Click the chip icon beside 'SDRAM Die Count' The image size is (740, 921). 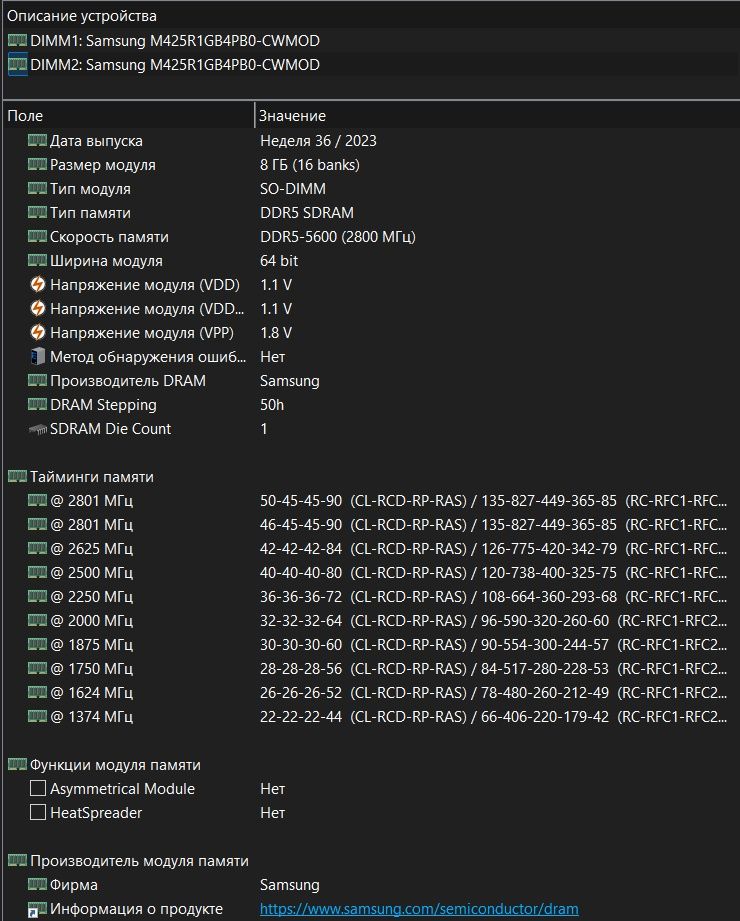tap(38, 430)
